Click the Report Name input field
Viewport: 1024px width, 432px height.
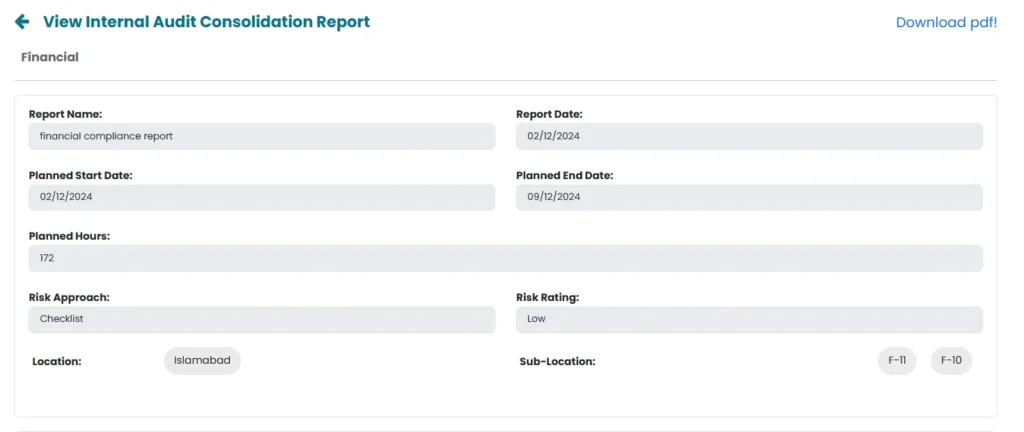pyautogui.click(x=262, y=136)
